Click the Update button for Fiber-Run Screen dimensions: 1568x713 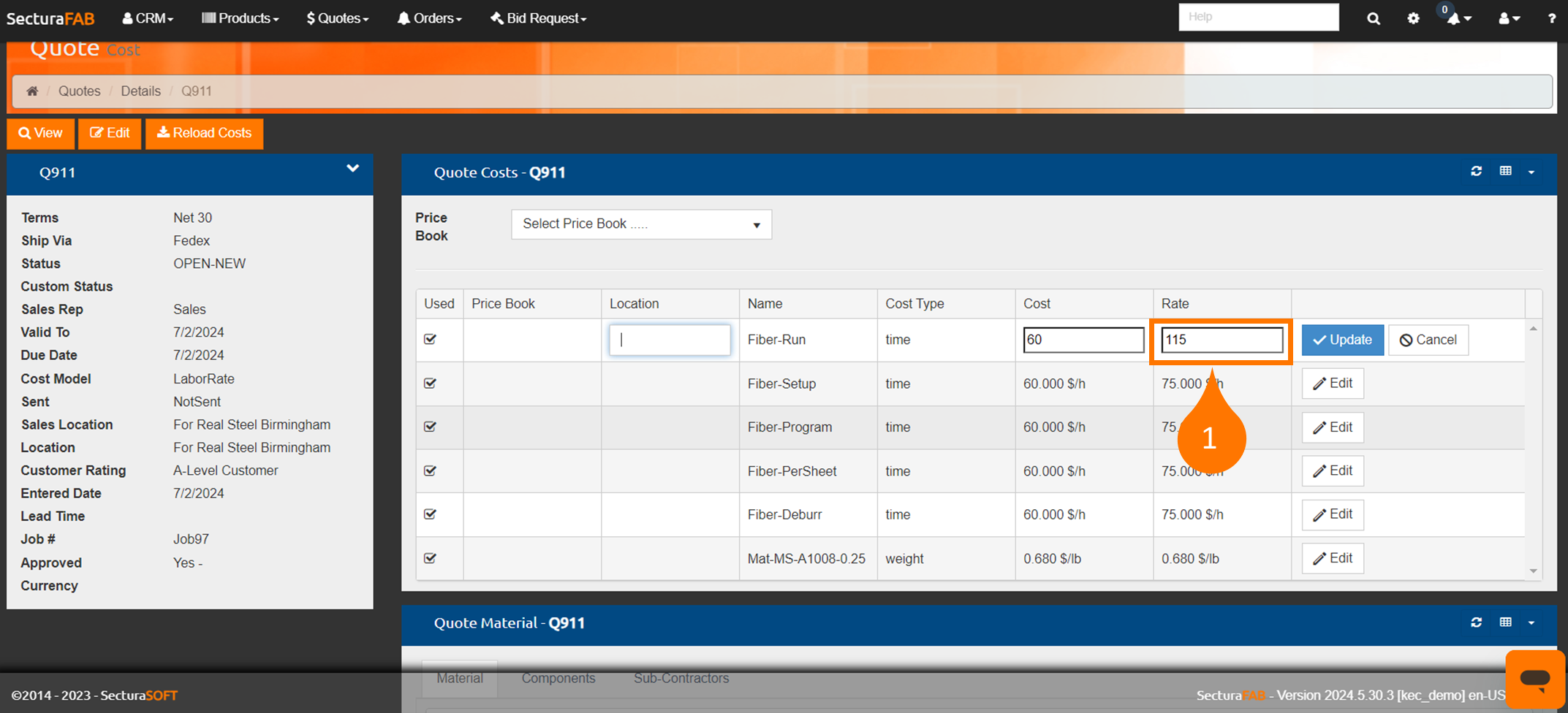tap(1342, 340)
